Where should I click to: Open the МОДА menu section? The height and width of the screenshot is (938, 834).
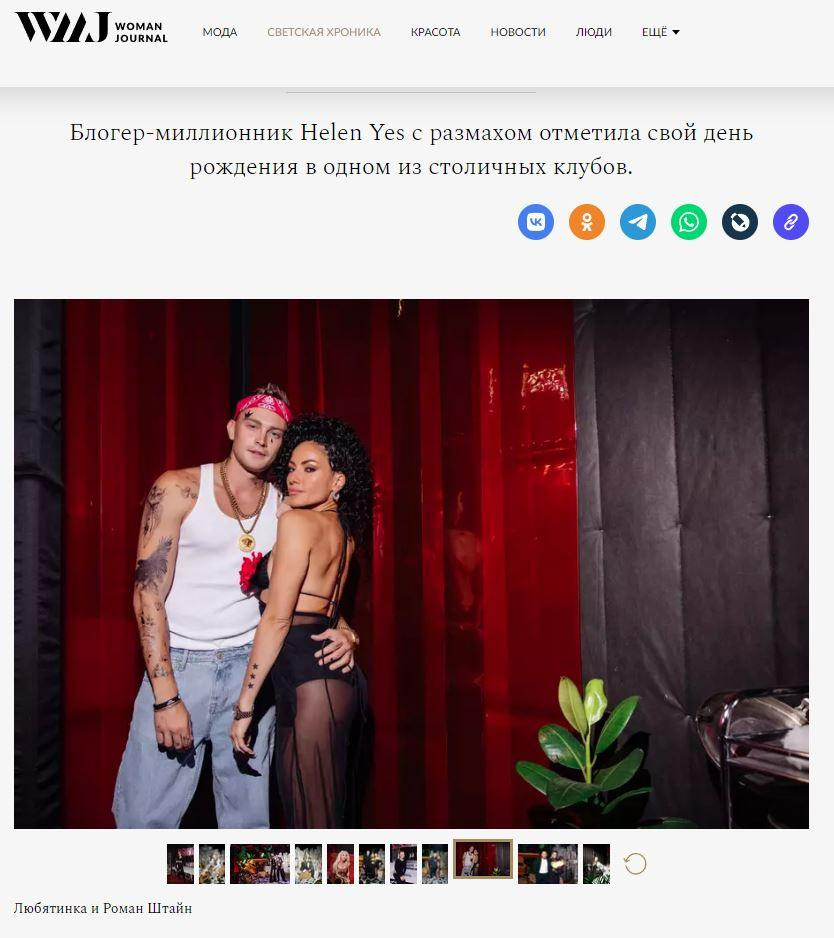coord(220,32)
